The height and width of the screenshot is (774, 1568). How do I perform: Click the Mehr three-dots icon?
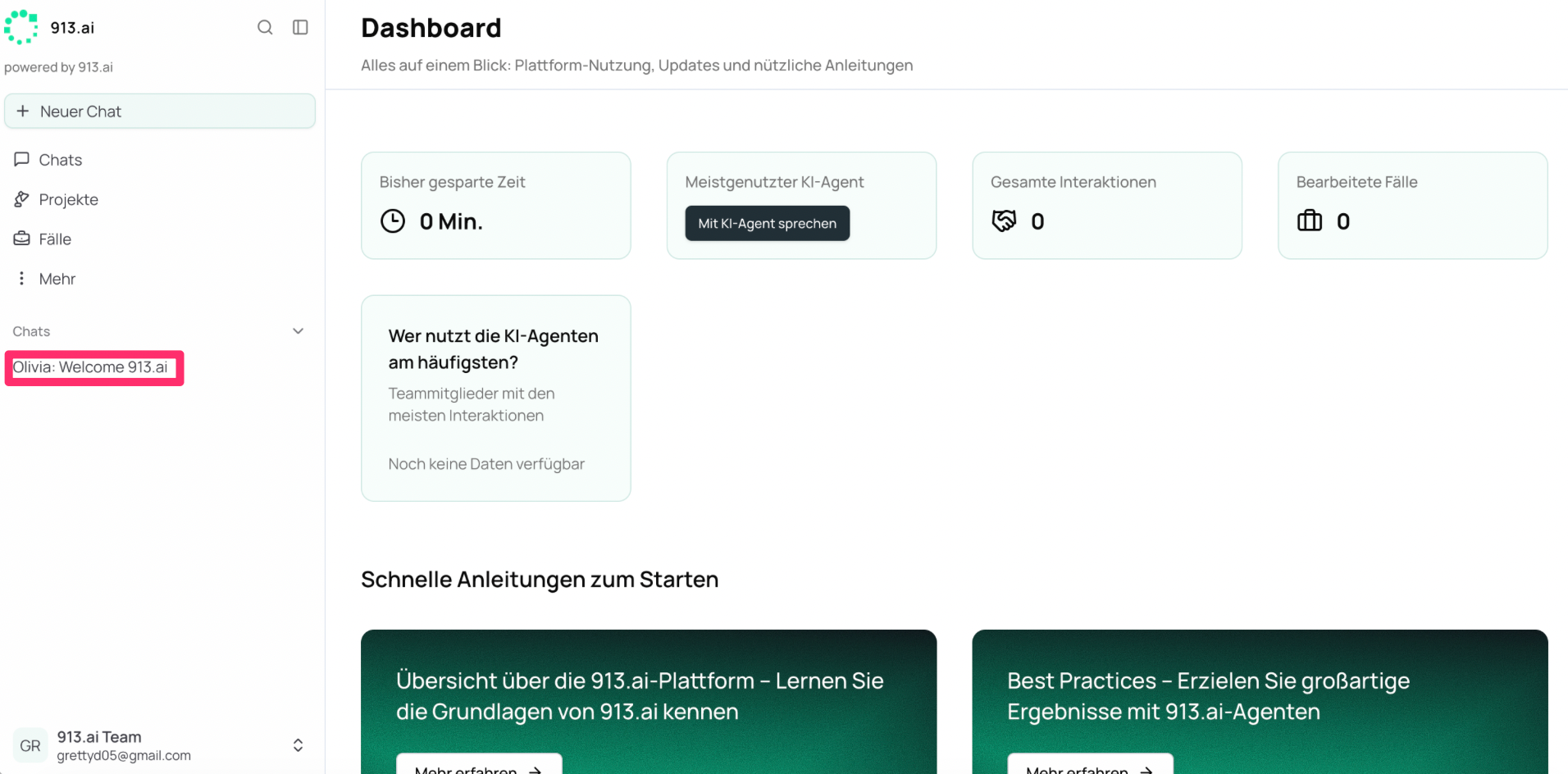[x=22, y=279]
